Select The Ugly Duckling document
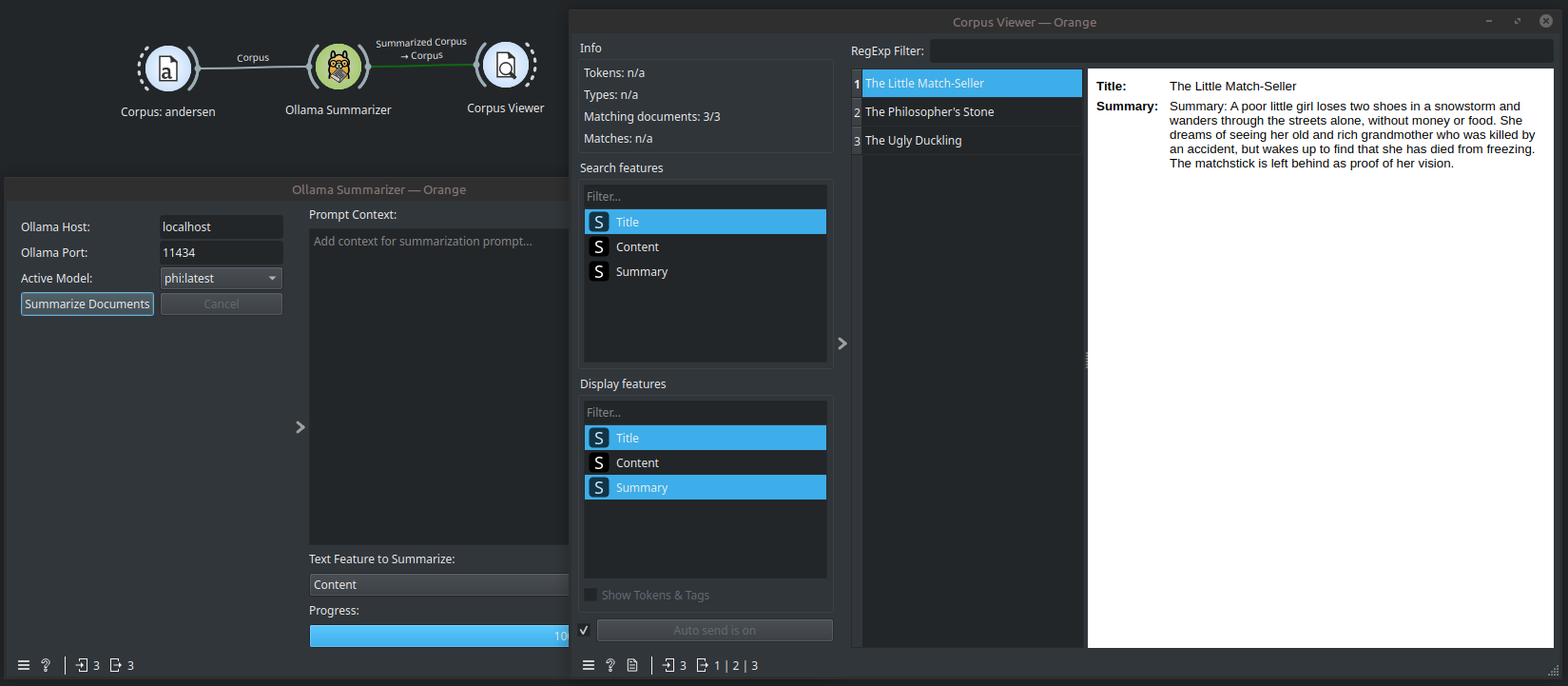The height and width of the screenshot is (686, 1568). tap(972, 140)
